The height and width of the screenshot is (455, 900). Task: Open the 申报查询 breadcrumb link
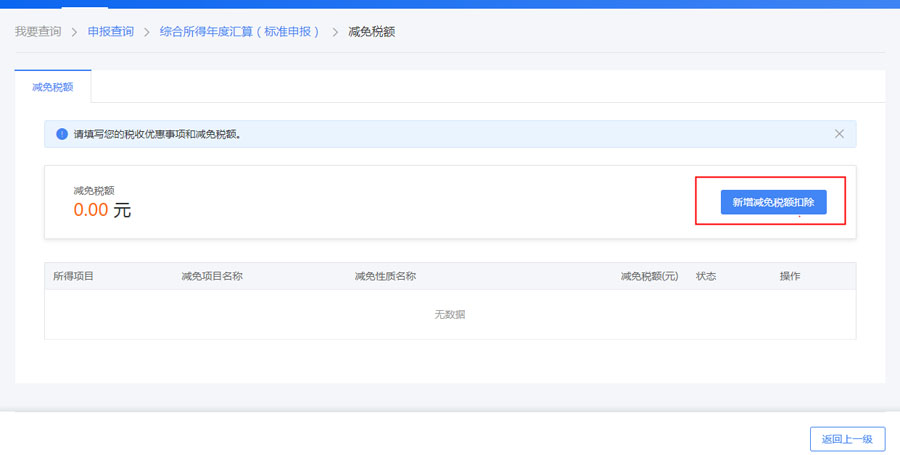point(110,32)
